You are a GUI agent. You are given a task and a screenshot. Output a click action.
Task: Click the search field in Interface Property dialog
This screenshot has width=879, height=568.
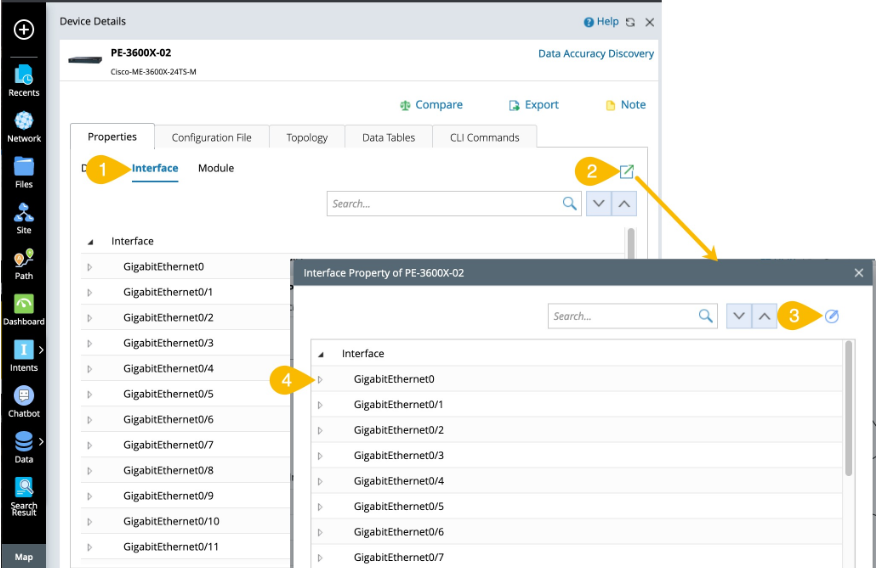(621, 316)
